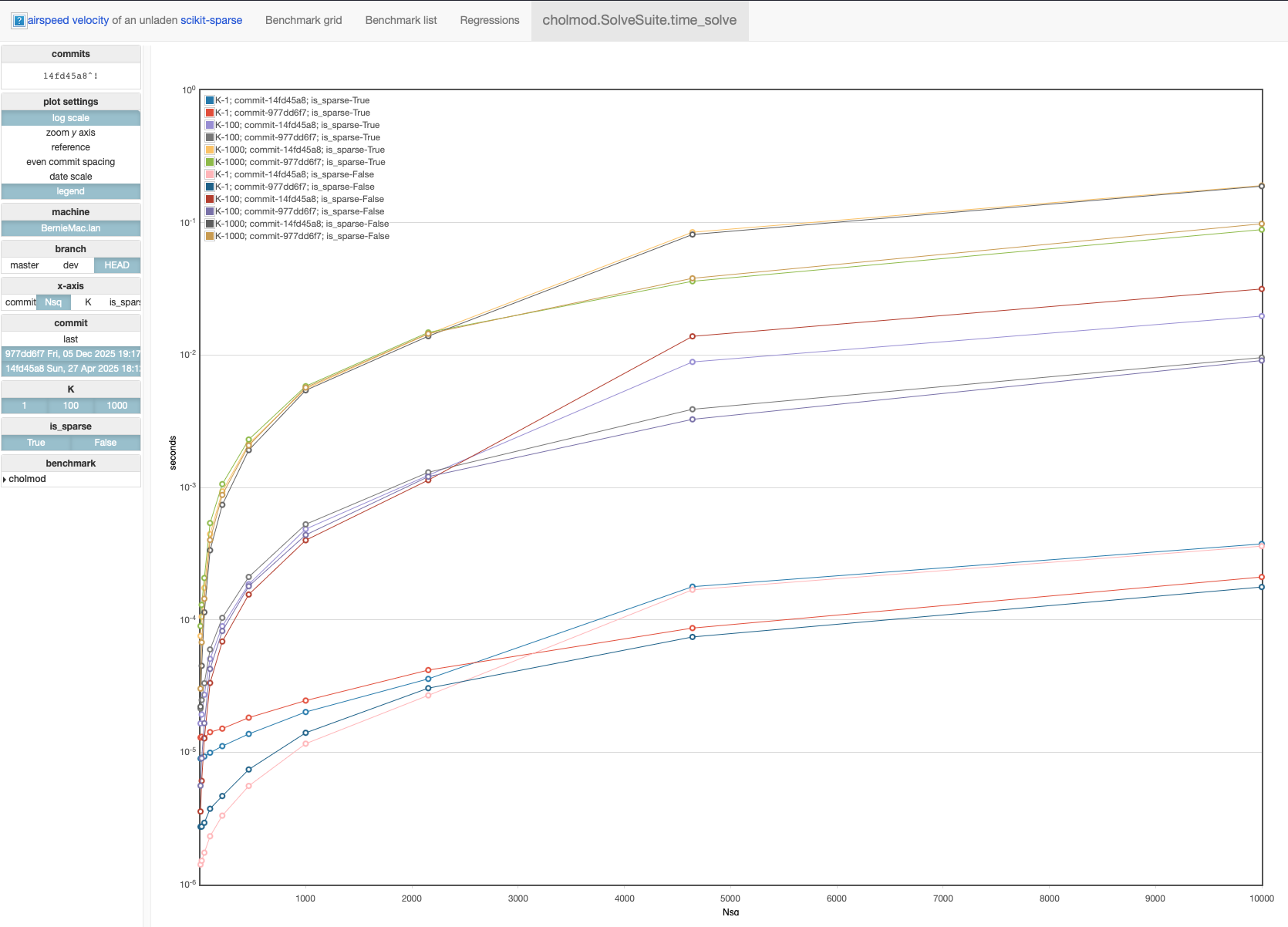
Task: Follow the scikit-sparse project link
Action: point(211,20)
